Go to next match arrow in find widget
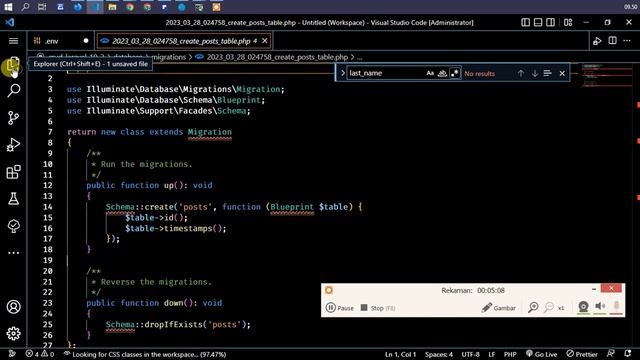 click(x=534, y=73)
